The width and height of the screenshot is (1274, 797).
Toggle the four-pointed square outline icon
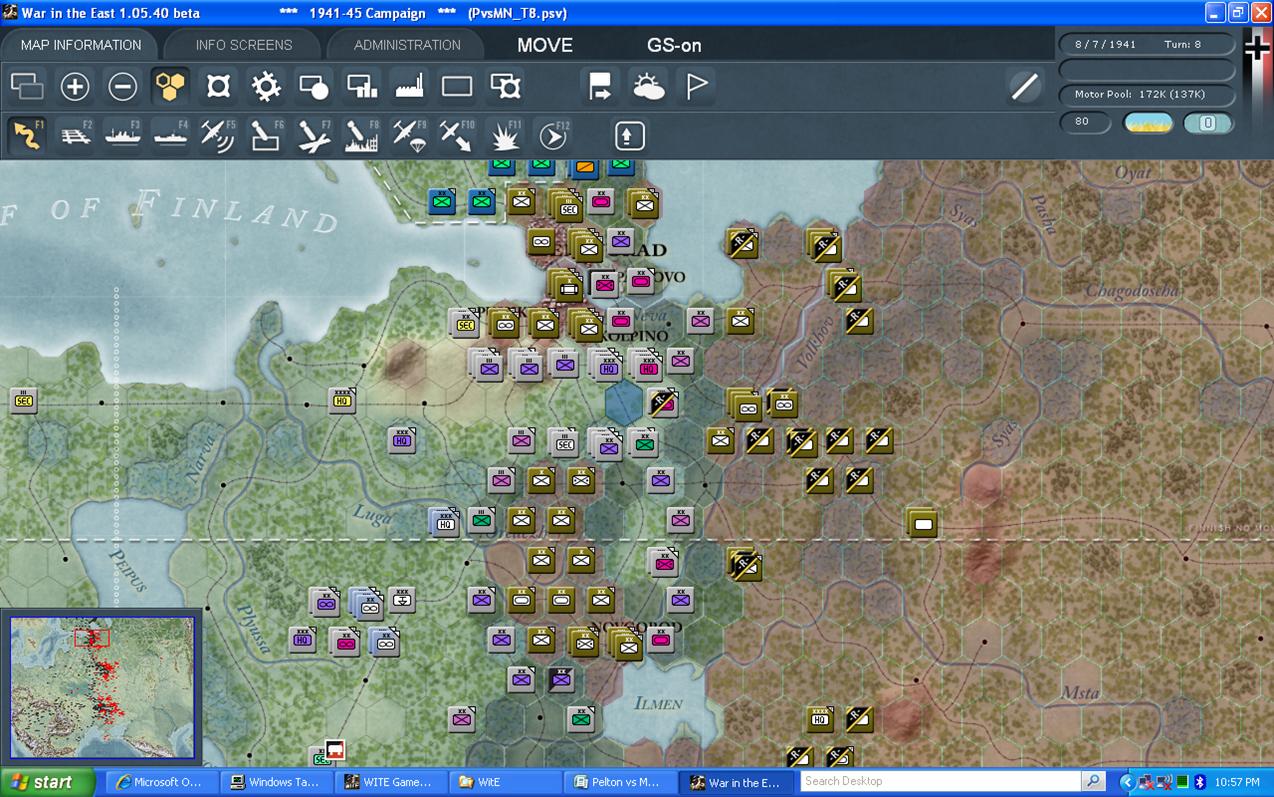[x=218, y=87]
